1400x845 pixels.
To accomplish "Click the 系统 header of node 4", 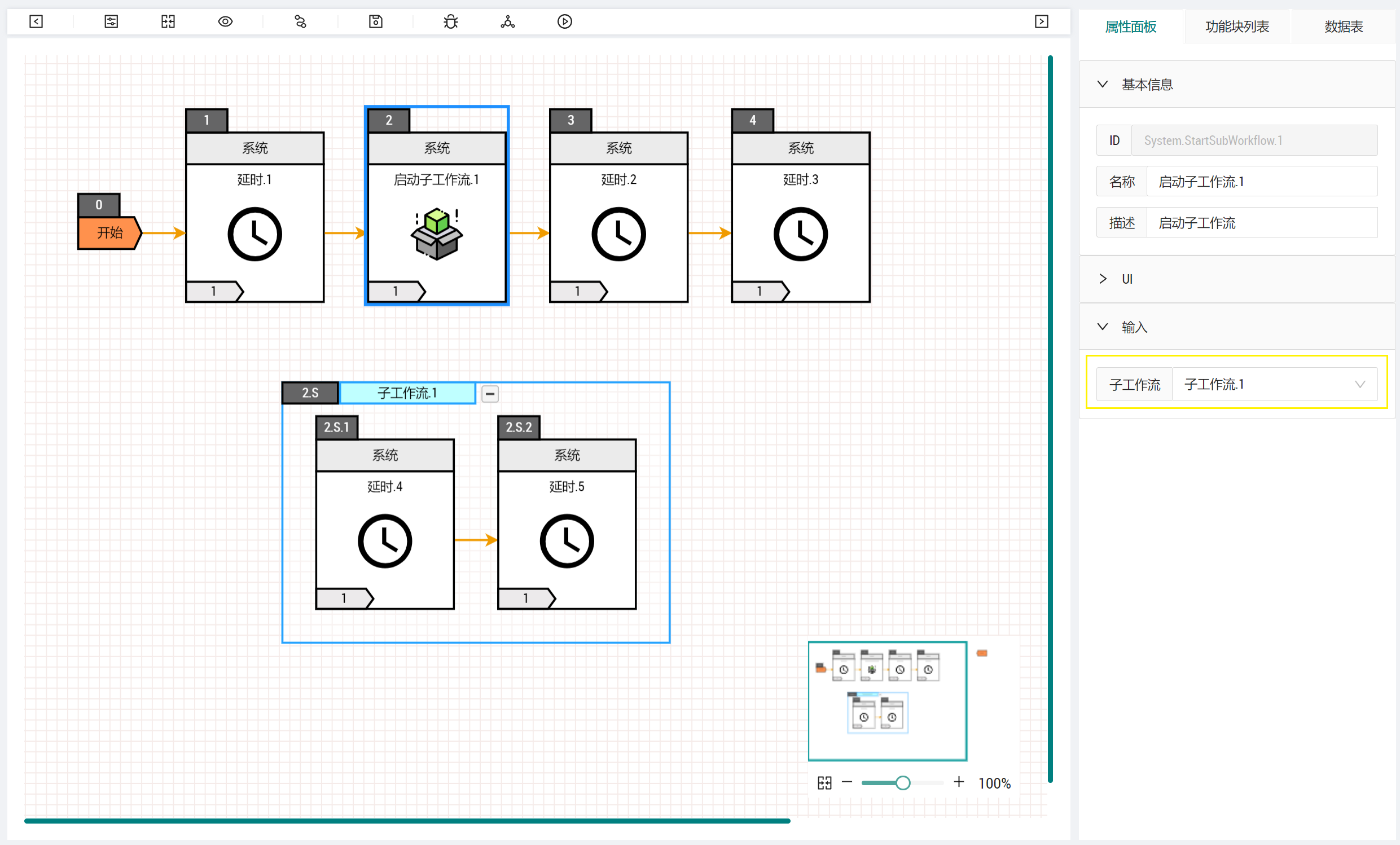I will click(801, 148).
